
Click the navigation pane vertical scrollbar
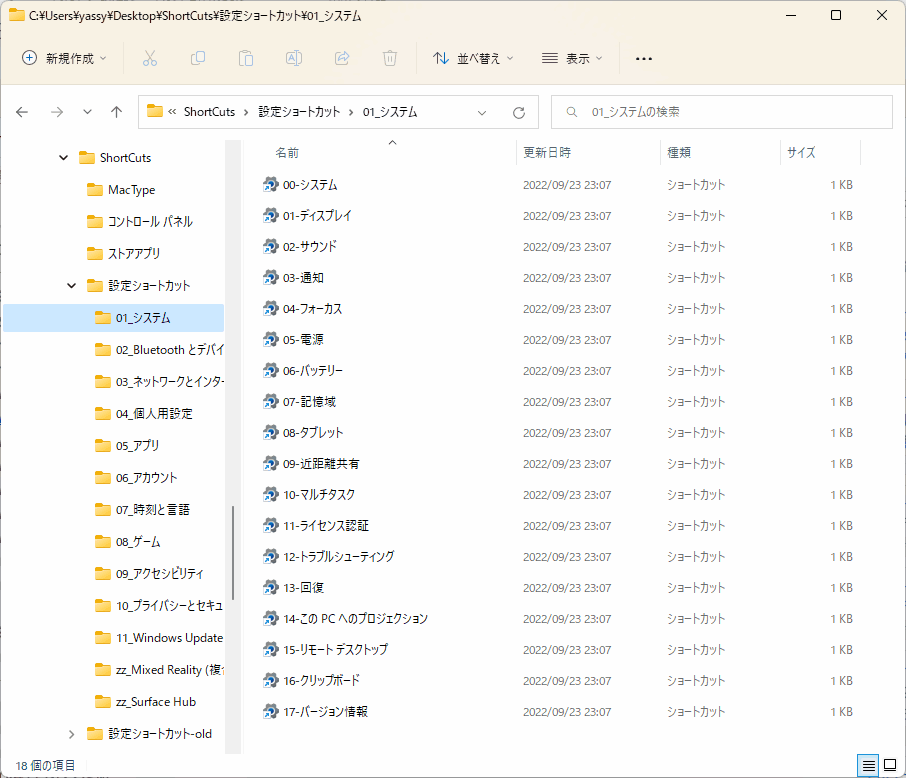[x=233, y=553]
